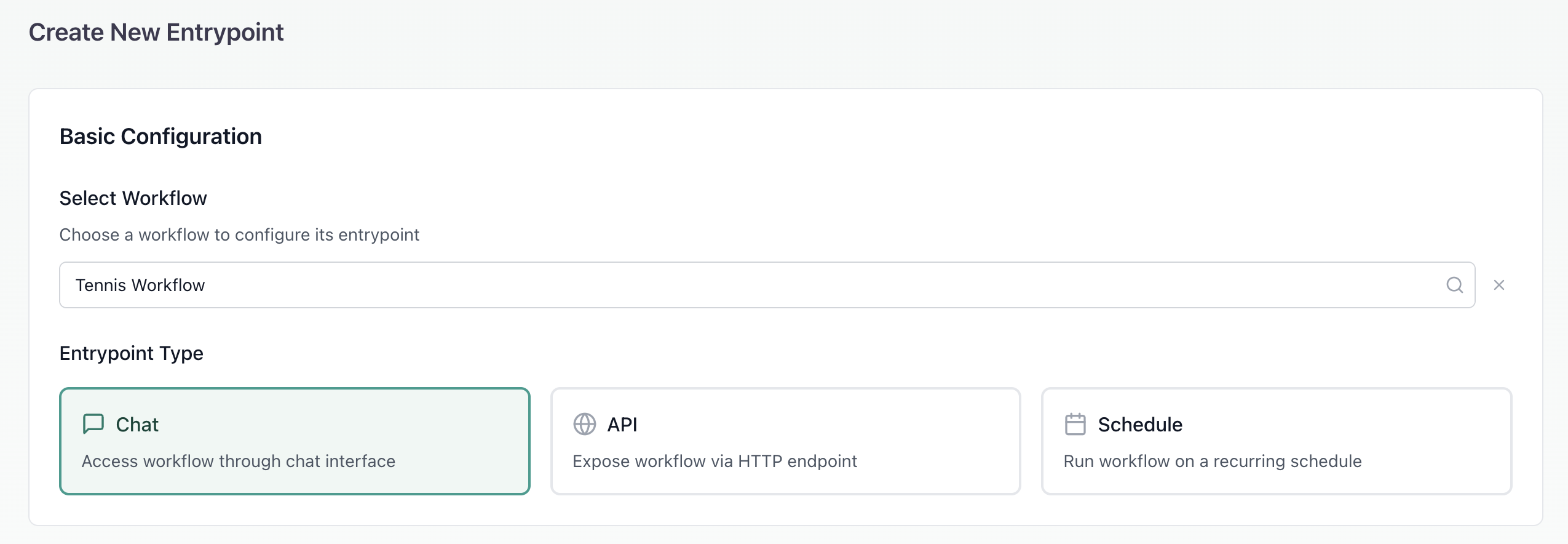Click the "Schedule" title label

point(1140,425)
